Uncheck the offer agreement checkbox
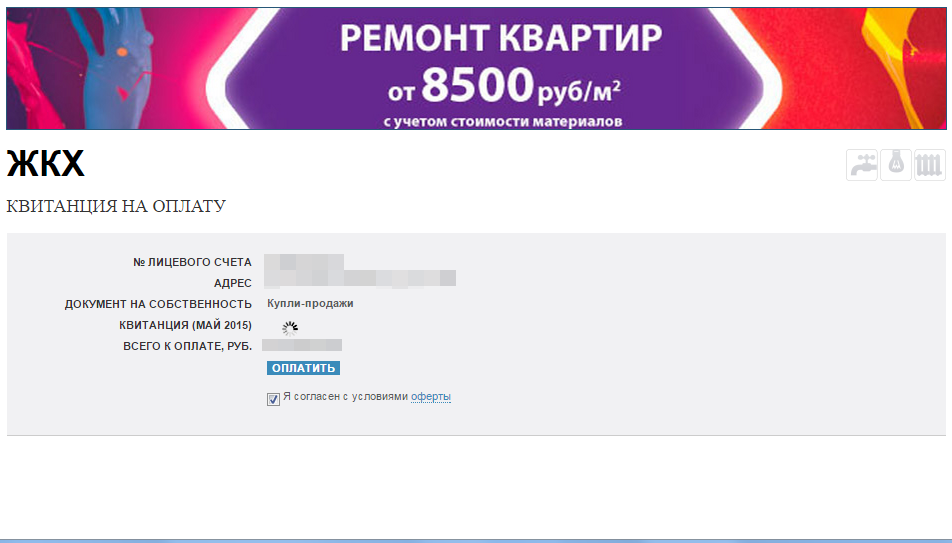 tap(273, 399)
